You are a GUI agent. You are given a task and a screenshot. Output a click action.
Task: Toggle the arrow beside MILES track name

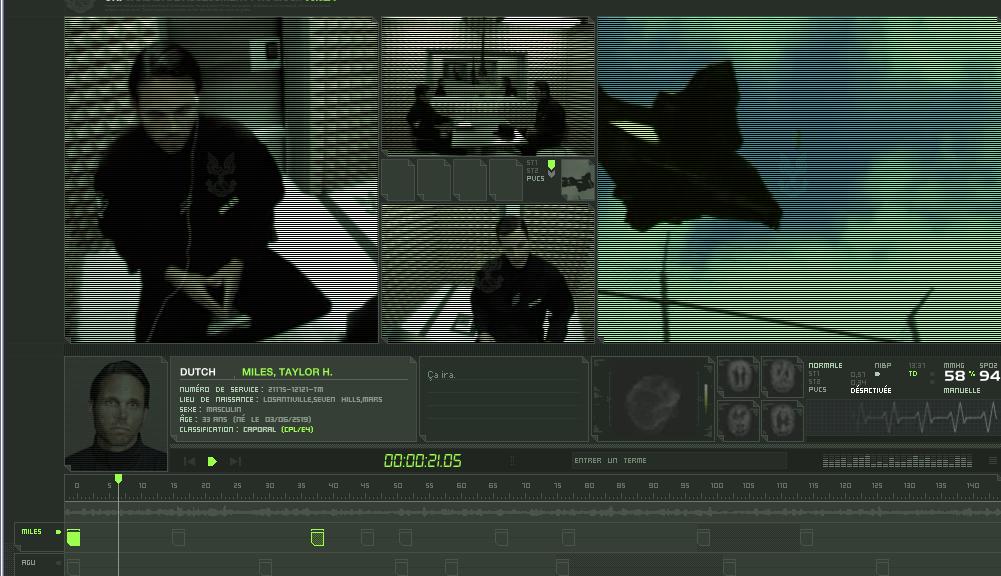(x=58, y=532)
